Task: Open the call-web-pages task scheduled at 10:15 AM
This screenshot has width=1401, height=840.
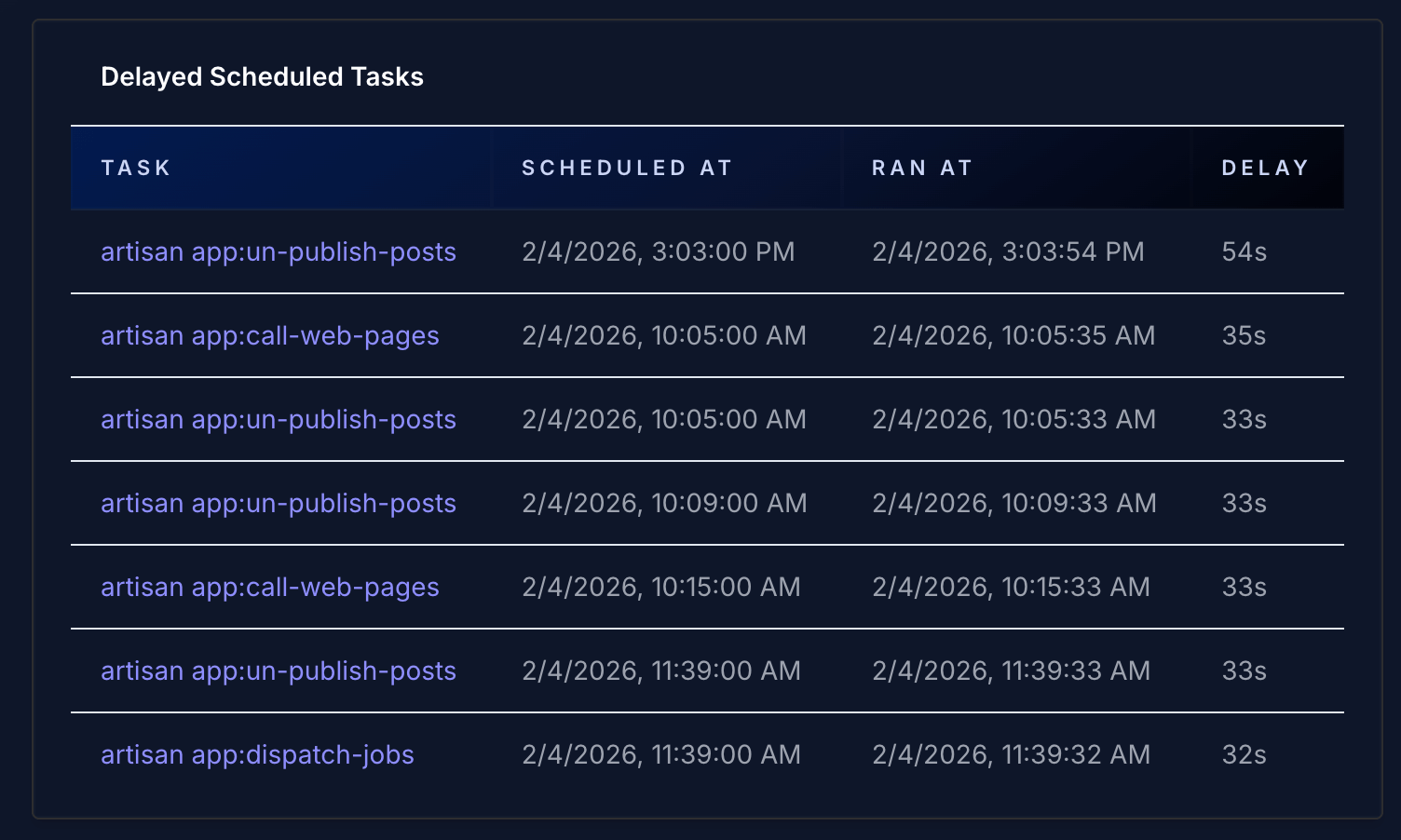Action: [269, 587]
